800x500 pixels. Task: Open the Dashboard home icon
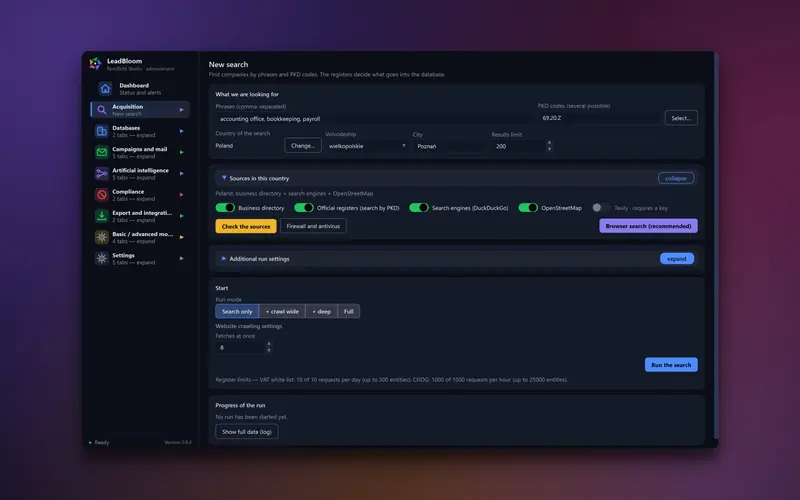click(105, 89)
